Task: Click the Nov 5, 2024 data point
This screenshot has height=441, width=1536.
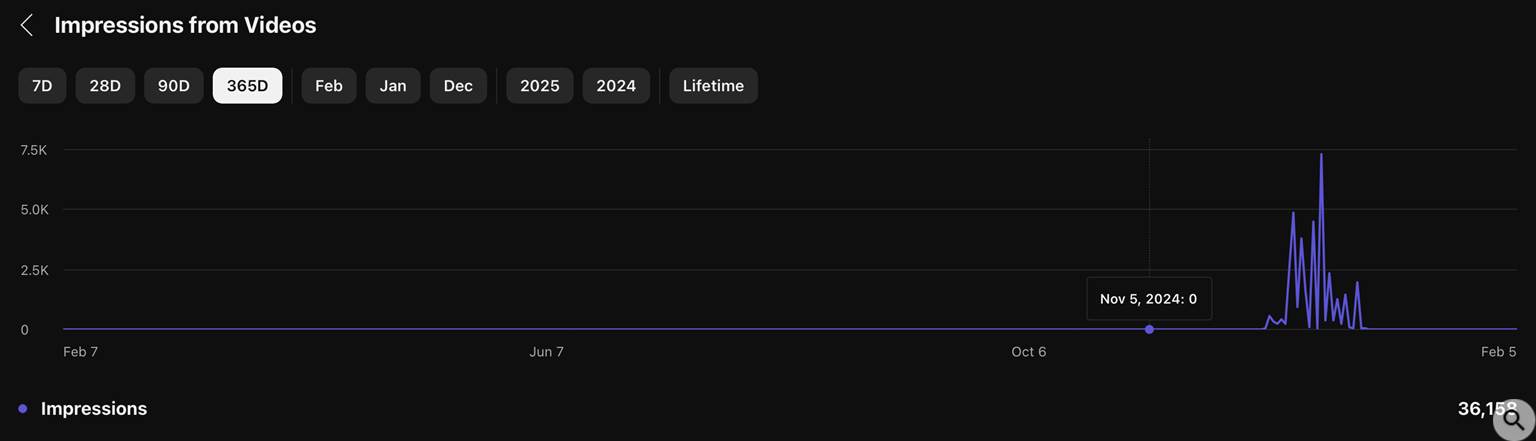Action: pos(1149,329)
